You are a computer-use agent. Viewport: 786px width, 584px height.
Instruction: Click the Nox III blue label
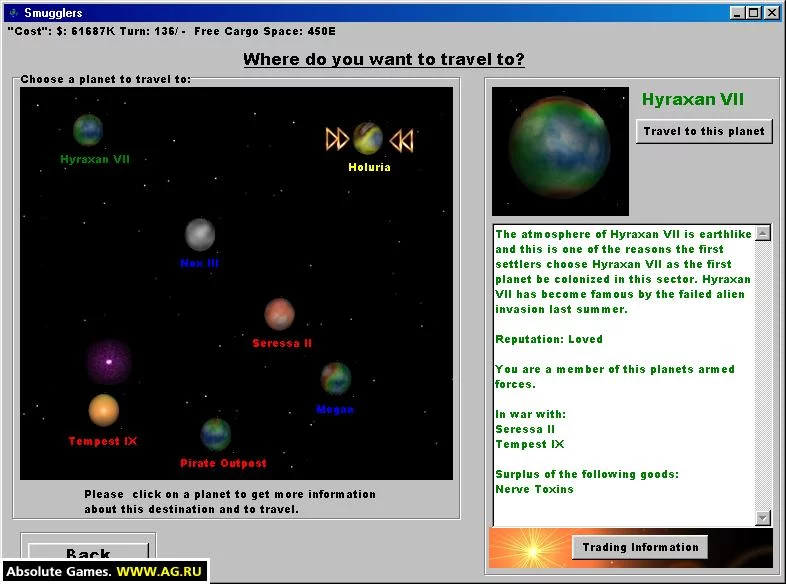tap(199, 264)
